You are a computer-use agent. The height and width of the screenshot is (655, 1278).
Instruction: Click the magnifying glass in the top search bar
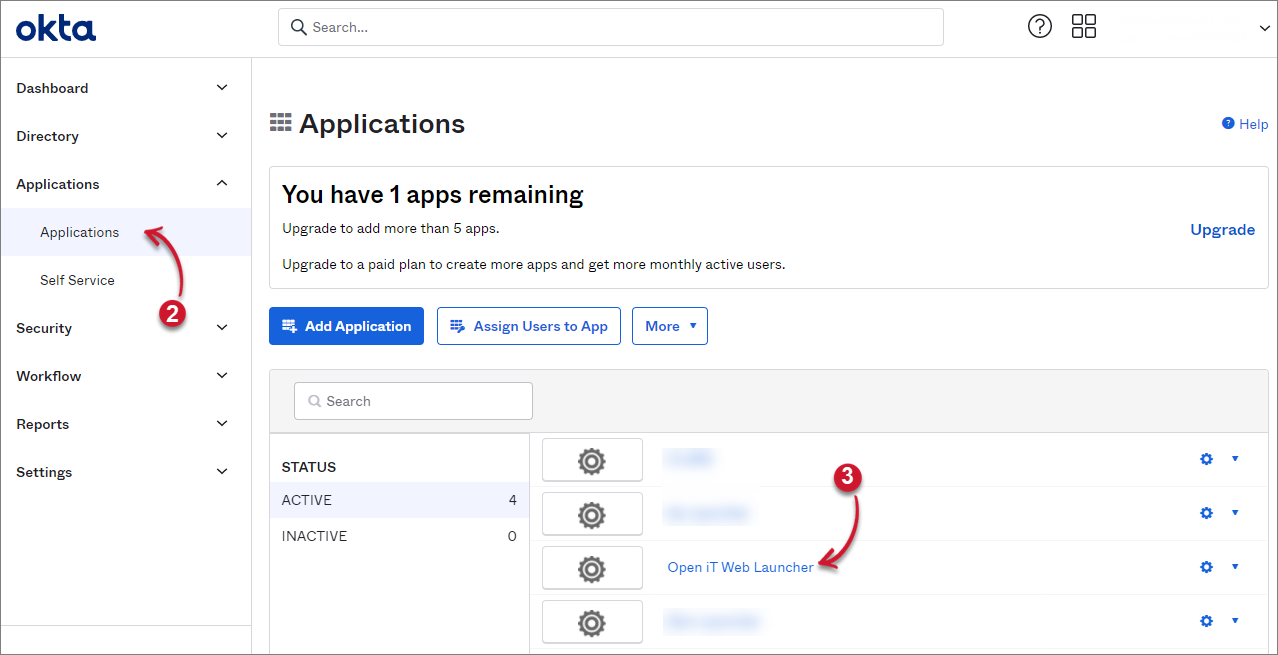click(299, 27)
